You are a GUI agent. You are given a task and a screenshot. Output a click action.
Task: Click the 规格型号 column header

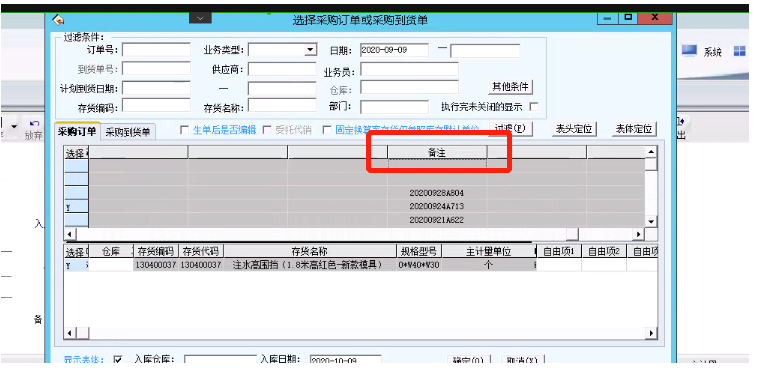tap(419, 252)
